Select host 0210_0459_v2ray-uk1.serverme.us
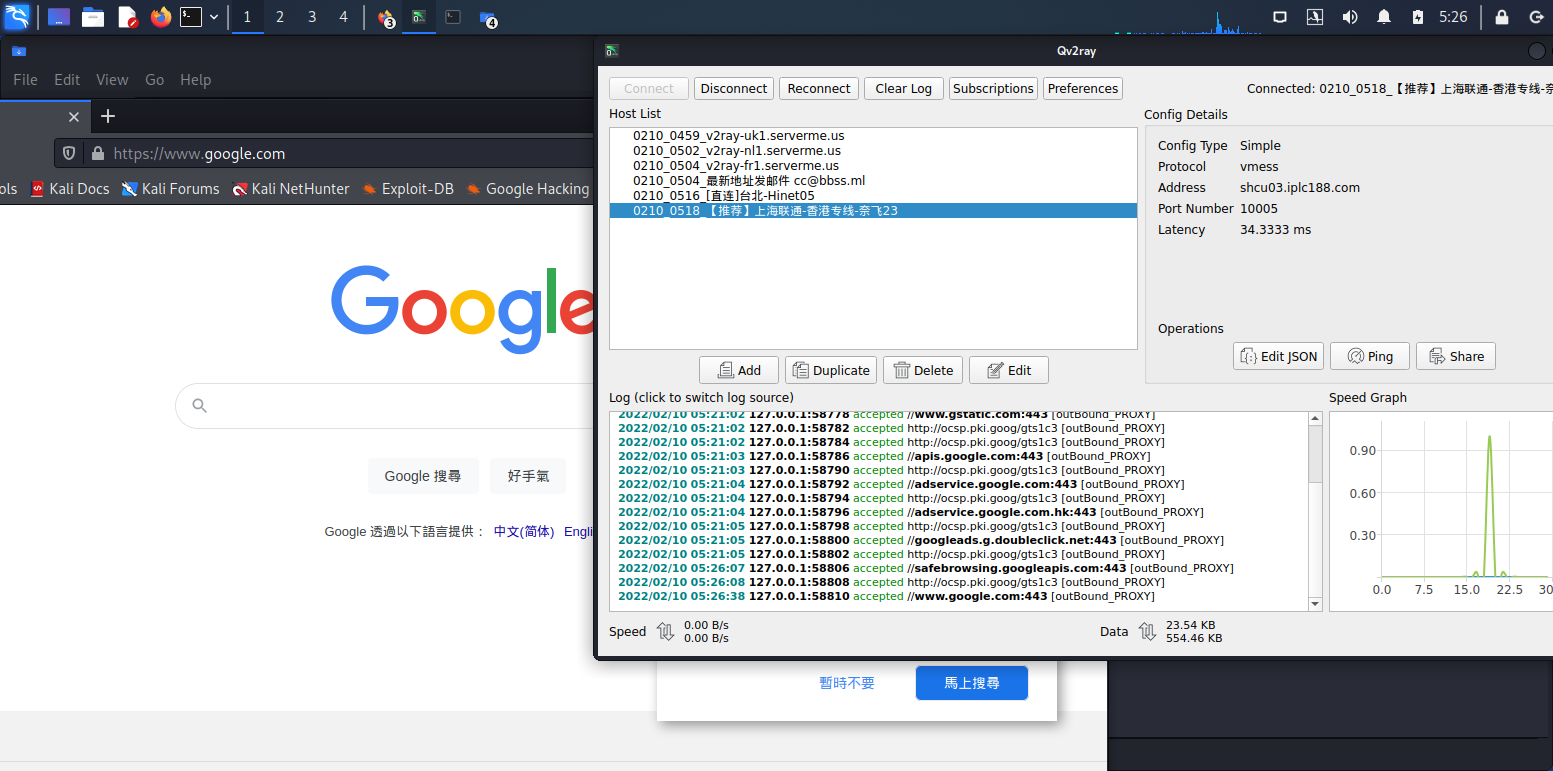Image resolution: width=1553 pixels, height=771 pixels. 873,135
